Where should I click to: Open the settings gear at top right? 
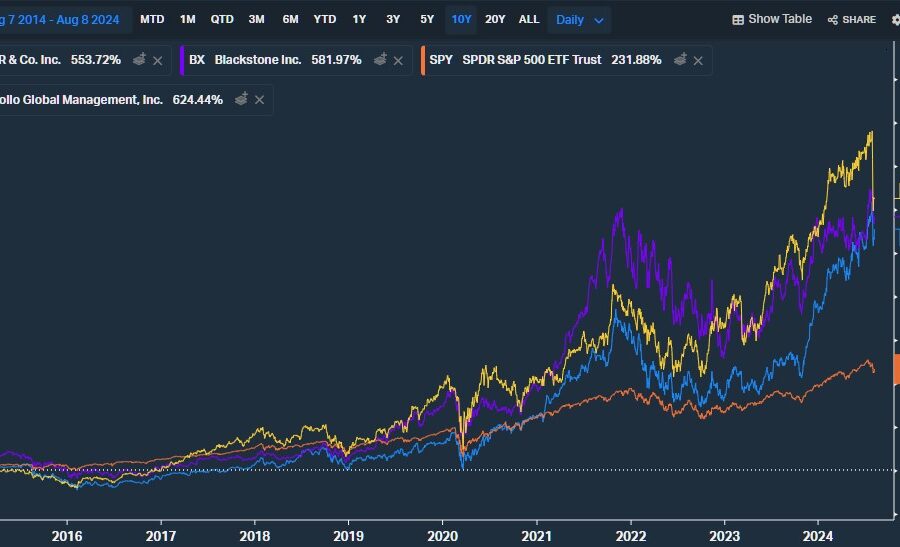click(896, 20)
